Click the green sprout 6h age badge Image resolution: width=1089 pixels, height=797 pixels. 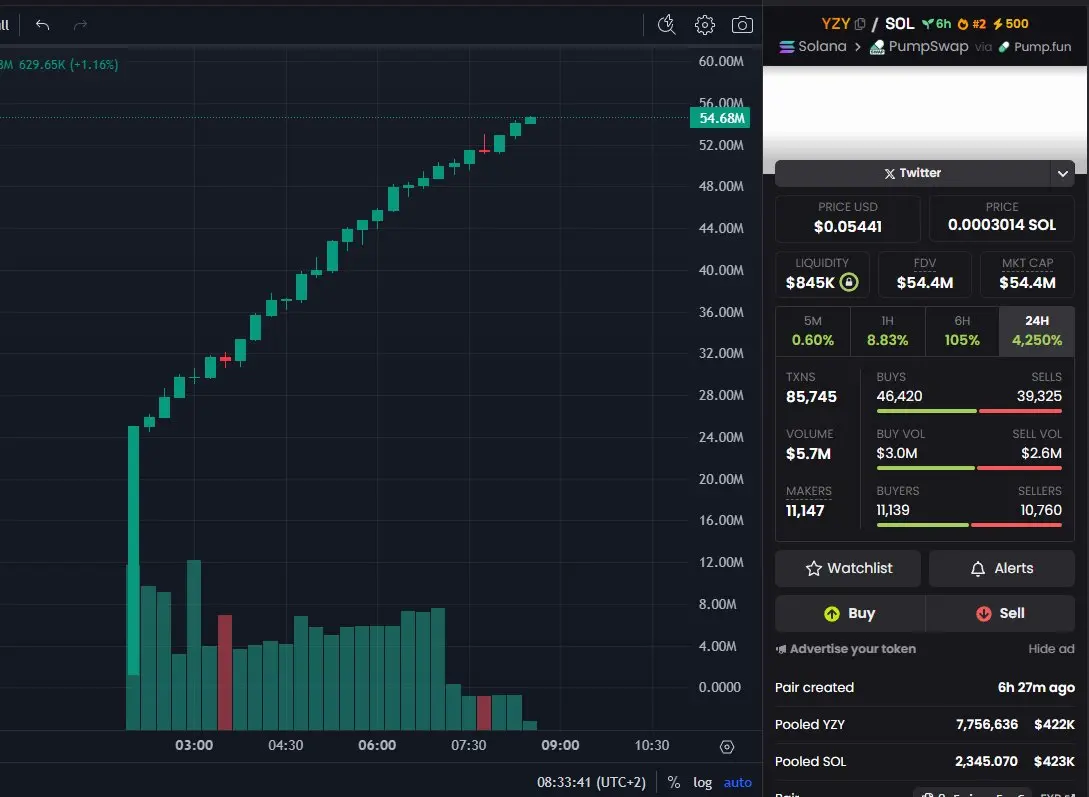pyautogui.click(x=936, y=24)
